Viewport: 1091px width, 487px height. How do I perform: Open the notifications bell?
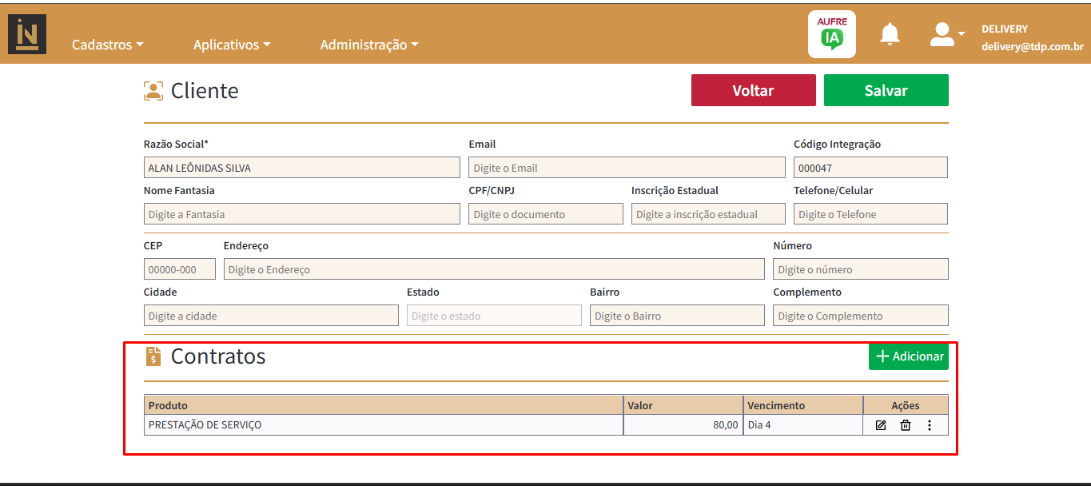point(889,35)
